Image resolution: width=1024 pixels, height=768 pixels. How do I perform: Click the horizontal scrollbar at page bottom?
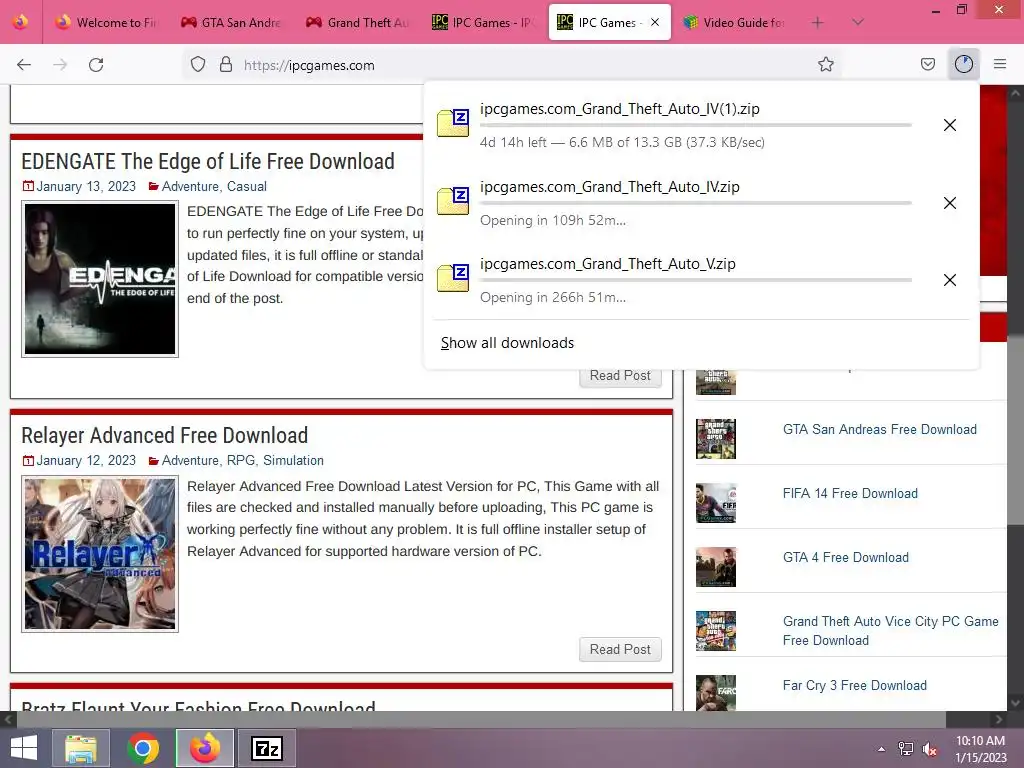pos(481,719)
